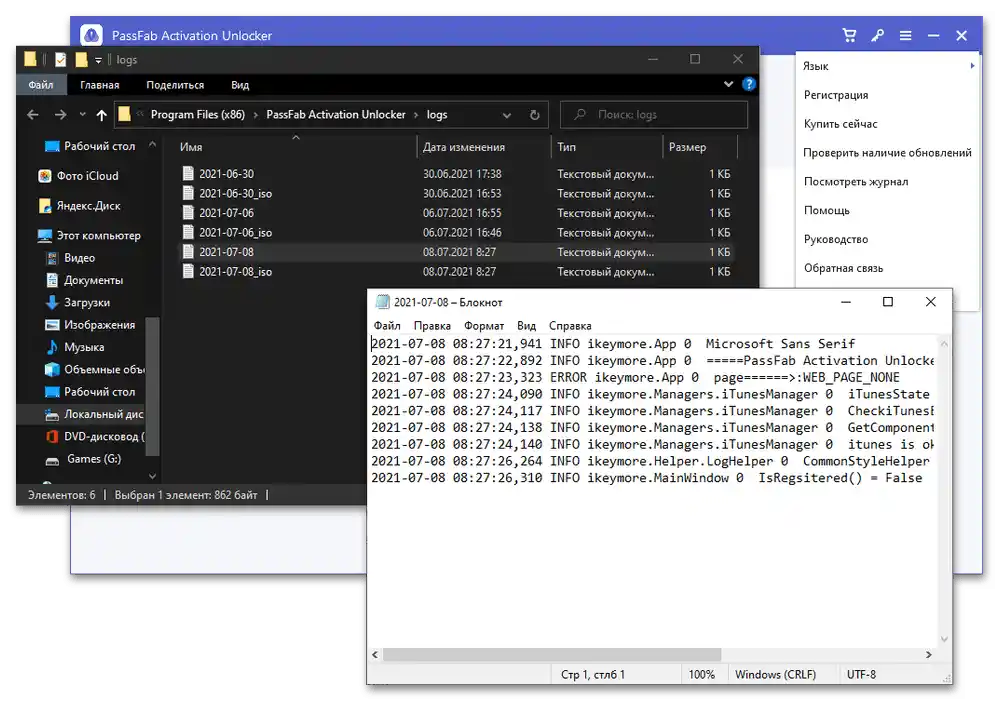
Task: Expand the chevron after Program Files (x86)
Action: coord(255,115)
